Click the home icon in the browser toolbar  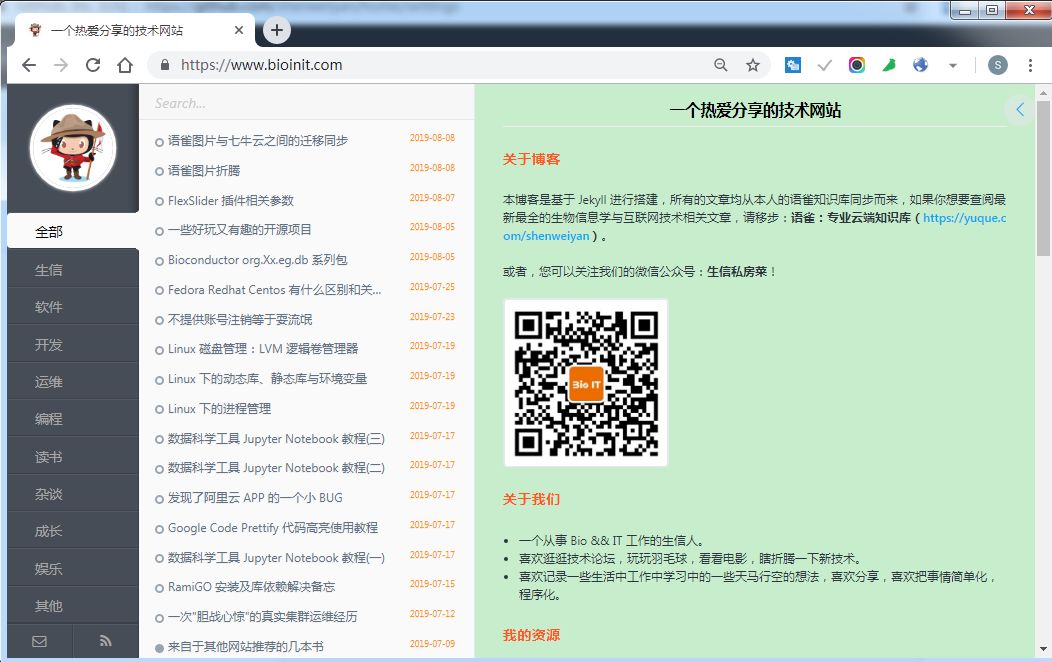pyautogui.click(x=124, y=64)
